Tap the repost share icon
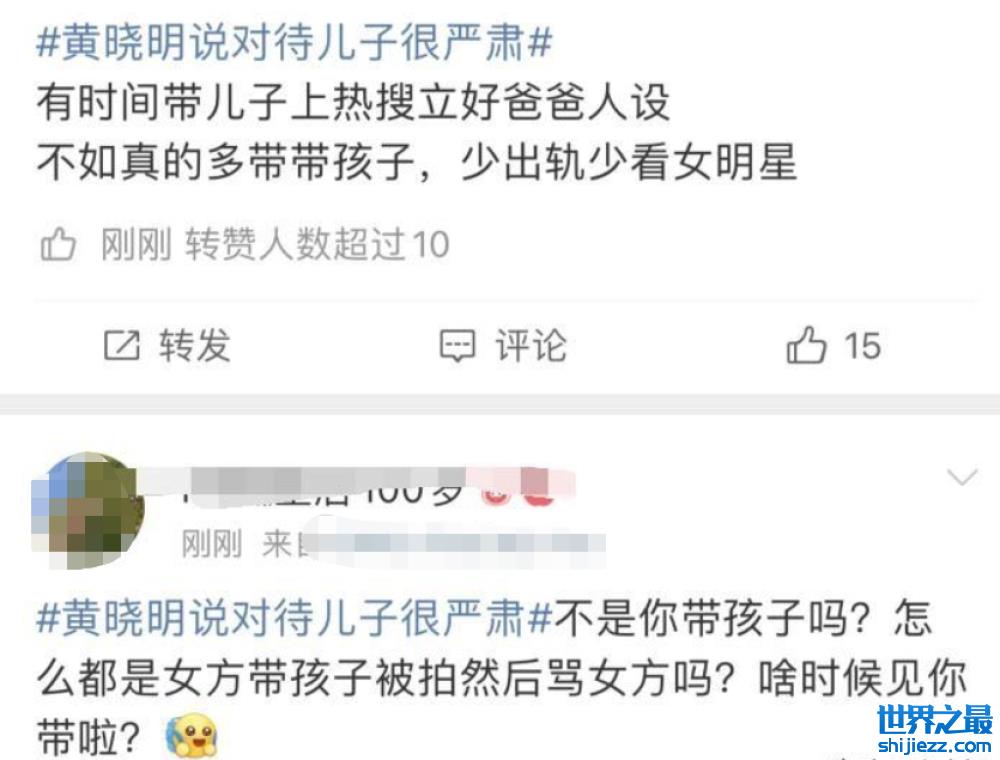This screenshot has width=1000, height=760. [x=121, y=345]
